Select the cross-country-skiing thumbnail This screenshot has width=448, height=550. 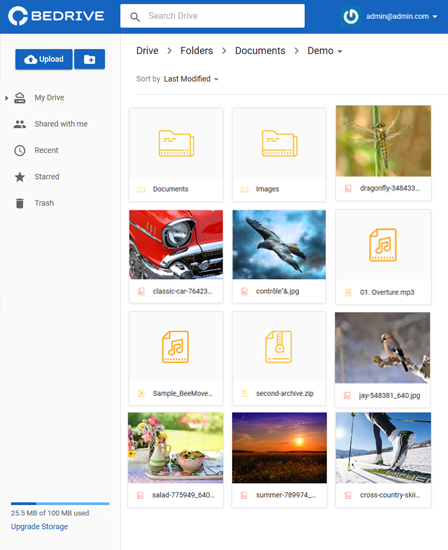(383, 448)
